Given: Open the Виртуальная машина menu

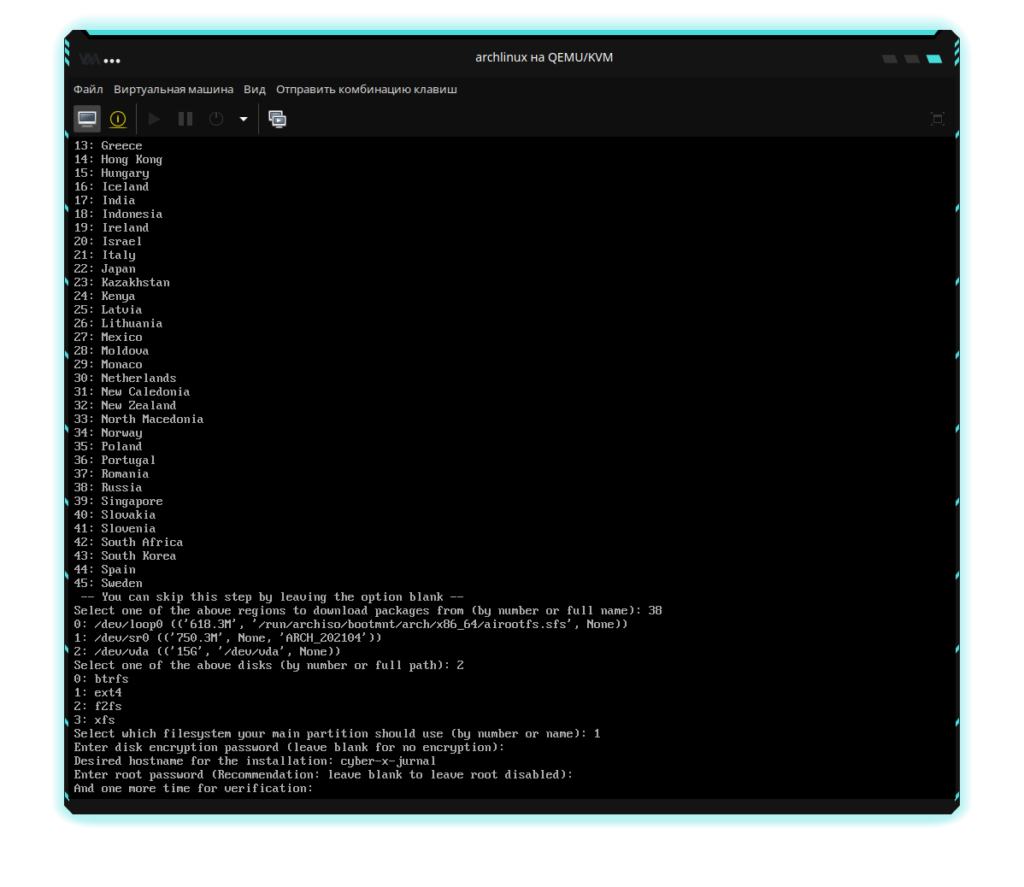Looking at the screenshot, I should pyautogui.click(x=173, y=89).
